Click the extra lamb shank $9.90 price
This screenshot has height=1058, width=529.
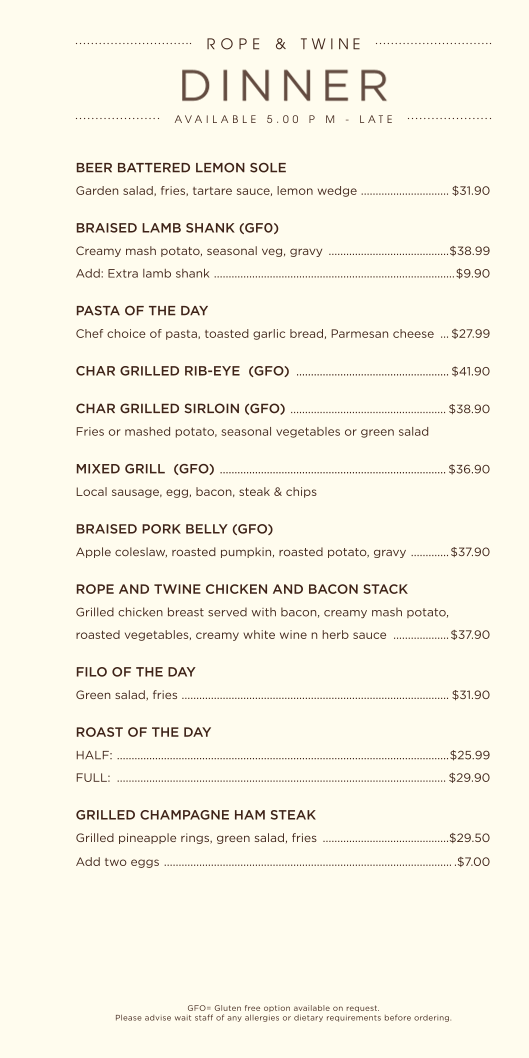point(473,273)
